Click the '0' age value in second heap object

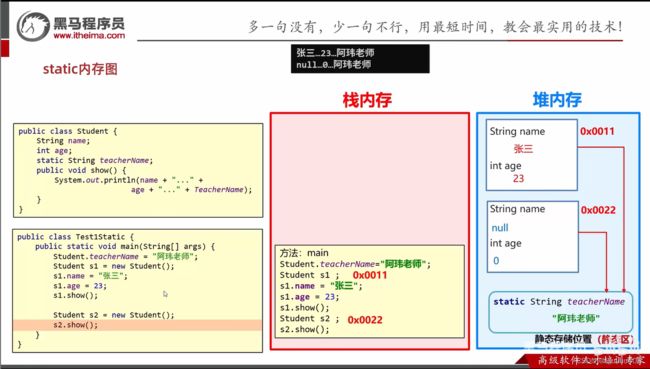(496, 261)
